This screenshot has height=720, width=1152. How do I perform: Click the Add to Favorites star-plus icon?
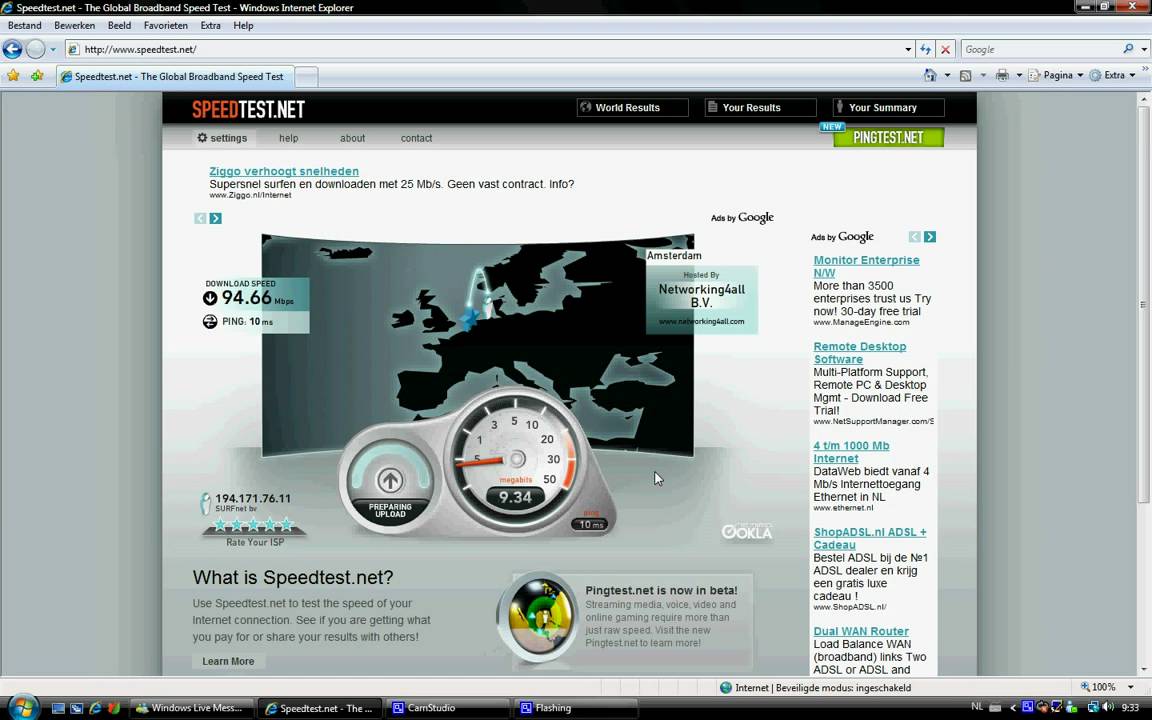[x=37, y=75]
